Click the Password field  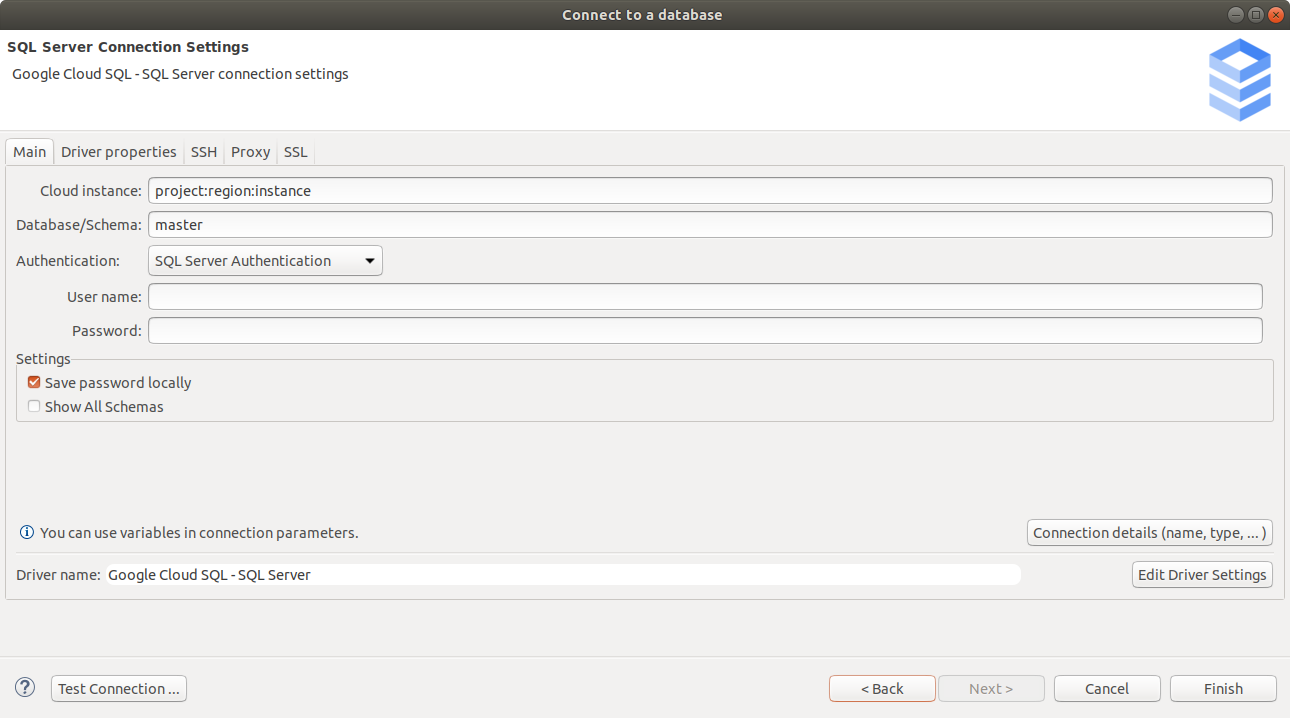click(x=705, y=330)
